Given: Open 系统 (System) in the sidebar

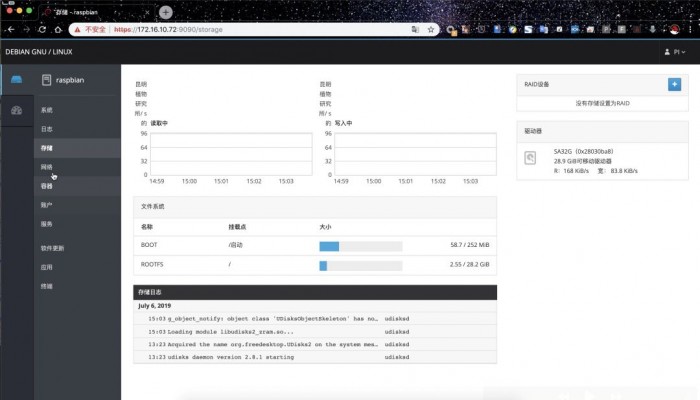Looking at the screenshot, I should 47,110.
